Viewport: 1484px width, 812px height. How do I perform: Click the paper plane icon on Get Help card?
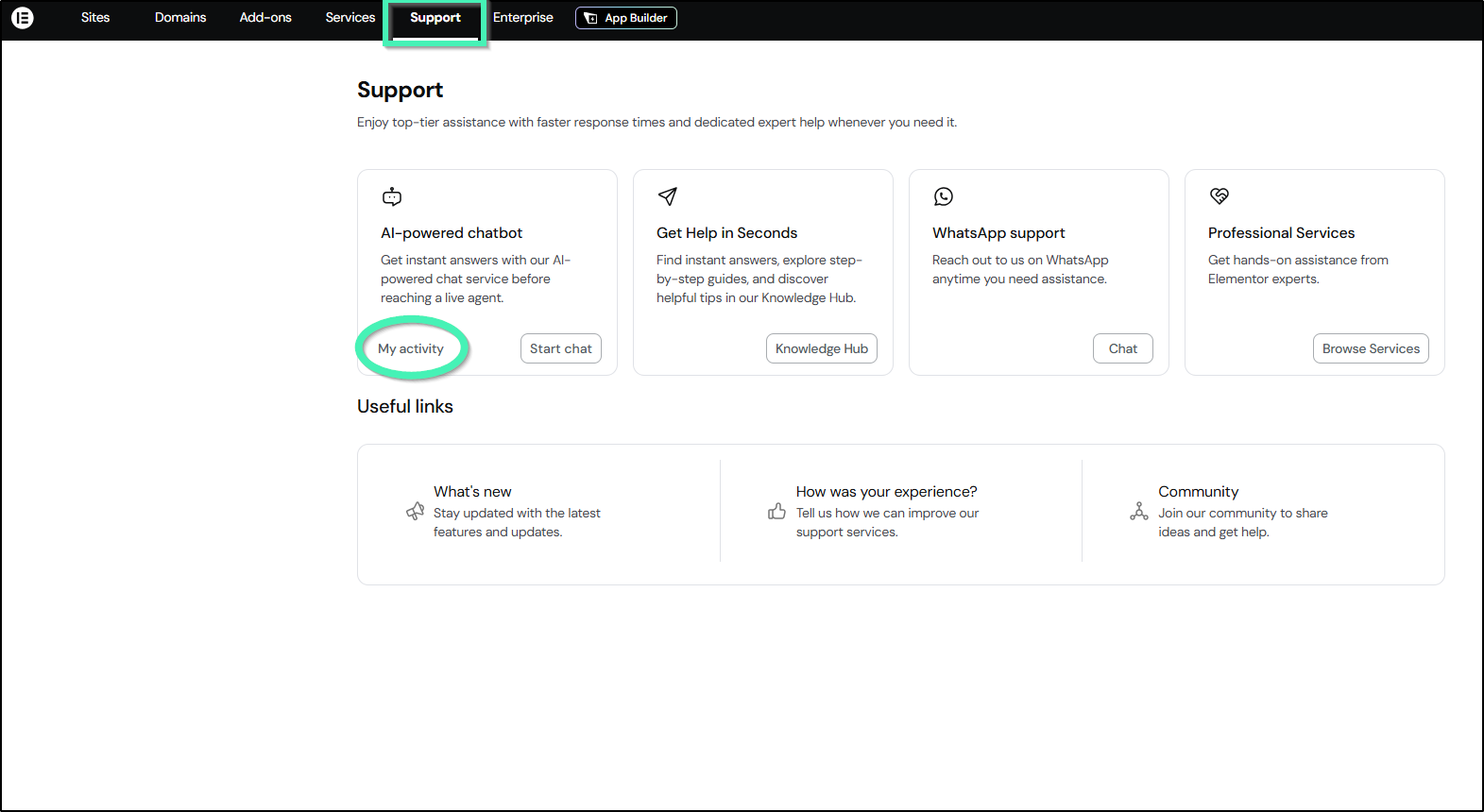668,196
